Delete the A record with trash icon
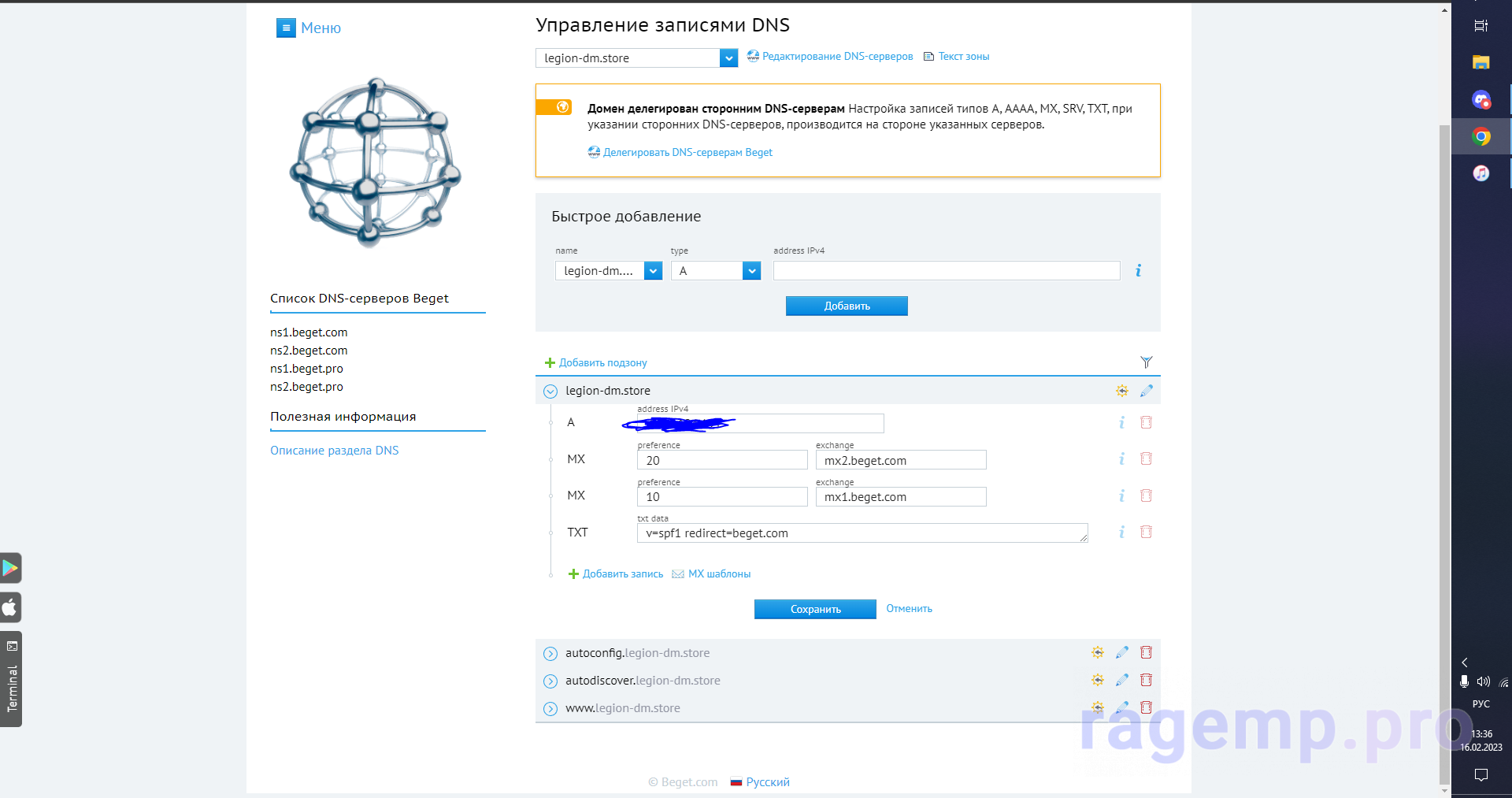The width and height of the screenshot is (1512, 798). (1146, 423)
